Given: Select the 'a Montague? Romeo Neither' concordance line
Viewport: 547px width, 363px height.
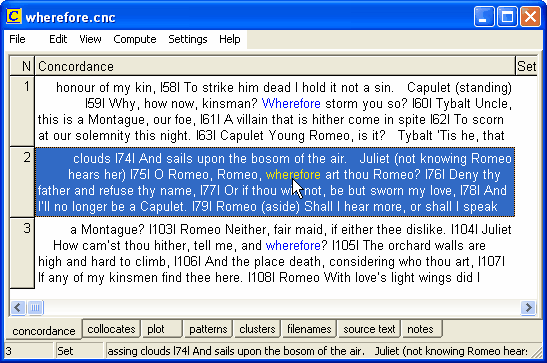Looking at the screenshot, I should 275,253.
